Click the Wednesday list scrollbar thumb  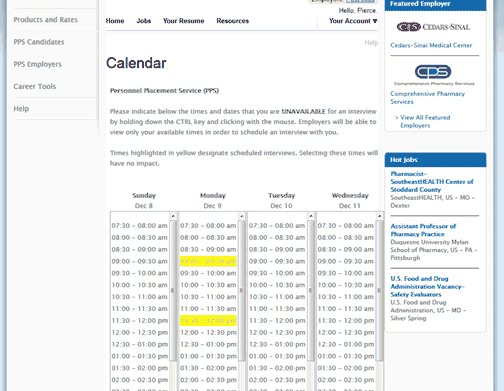pos(379,290)
